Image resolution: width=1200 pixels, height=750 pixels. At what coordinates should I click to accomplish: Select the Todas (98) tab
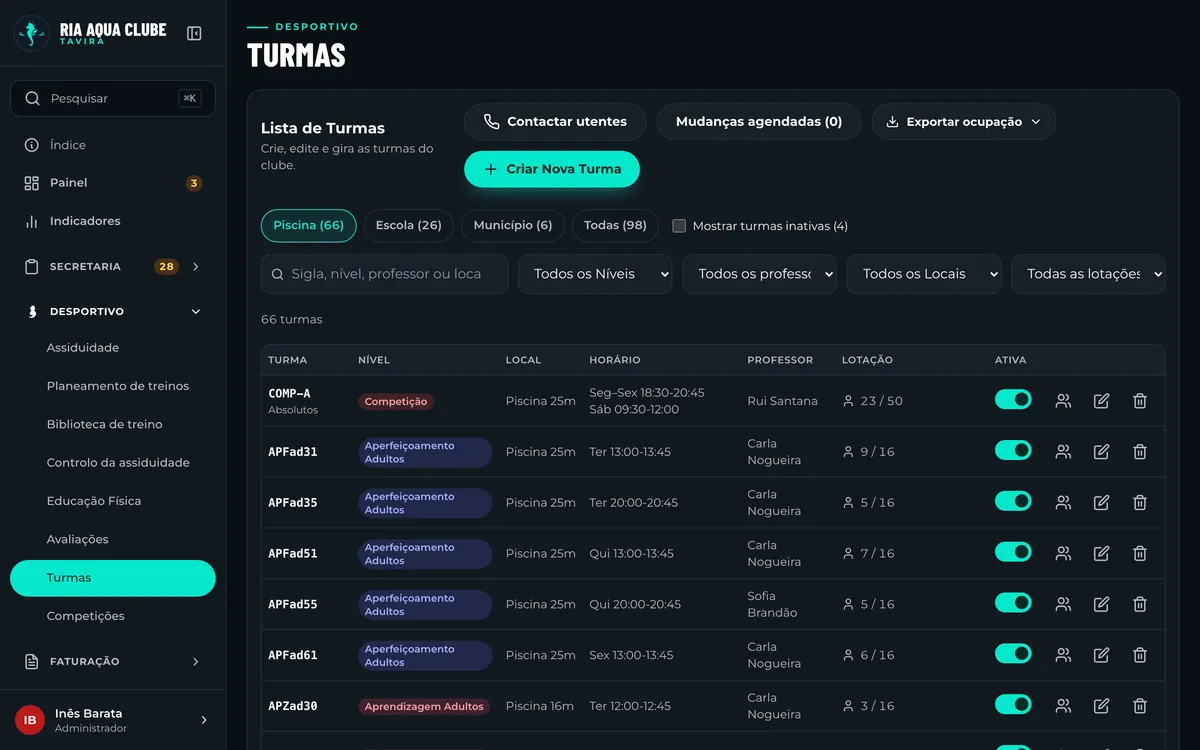click(x=615, y=226)
